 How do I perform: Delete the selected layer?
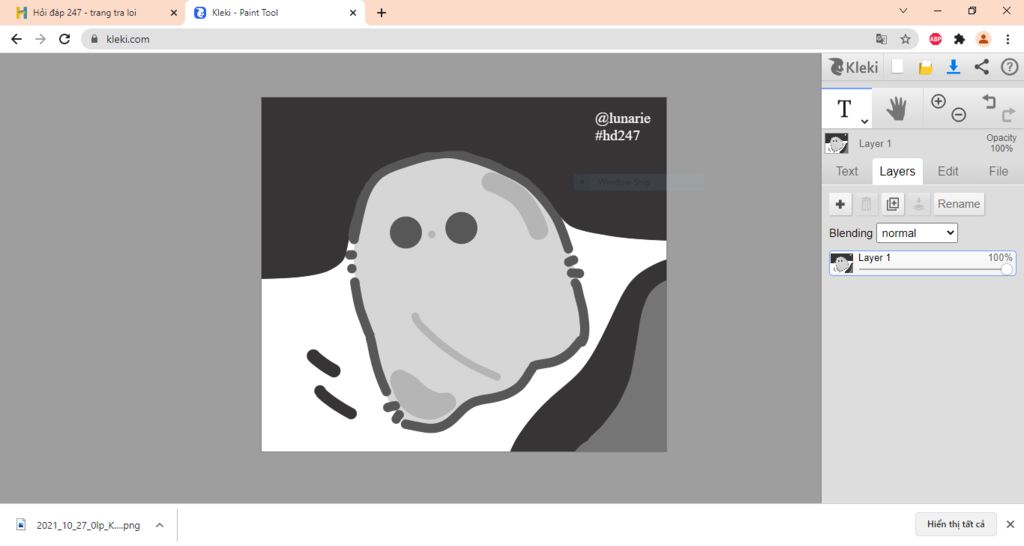pyautogui.click(x=866, y=204)
